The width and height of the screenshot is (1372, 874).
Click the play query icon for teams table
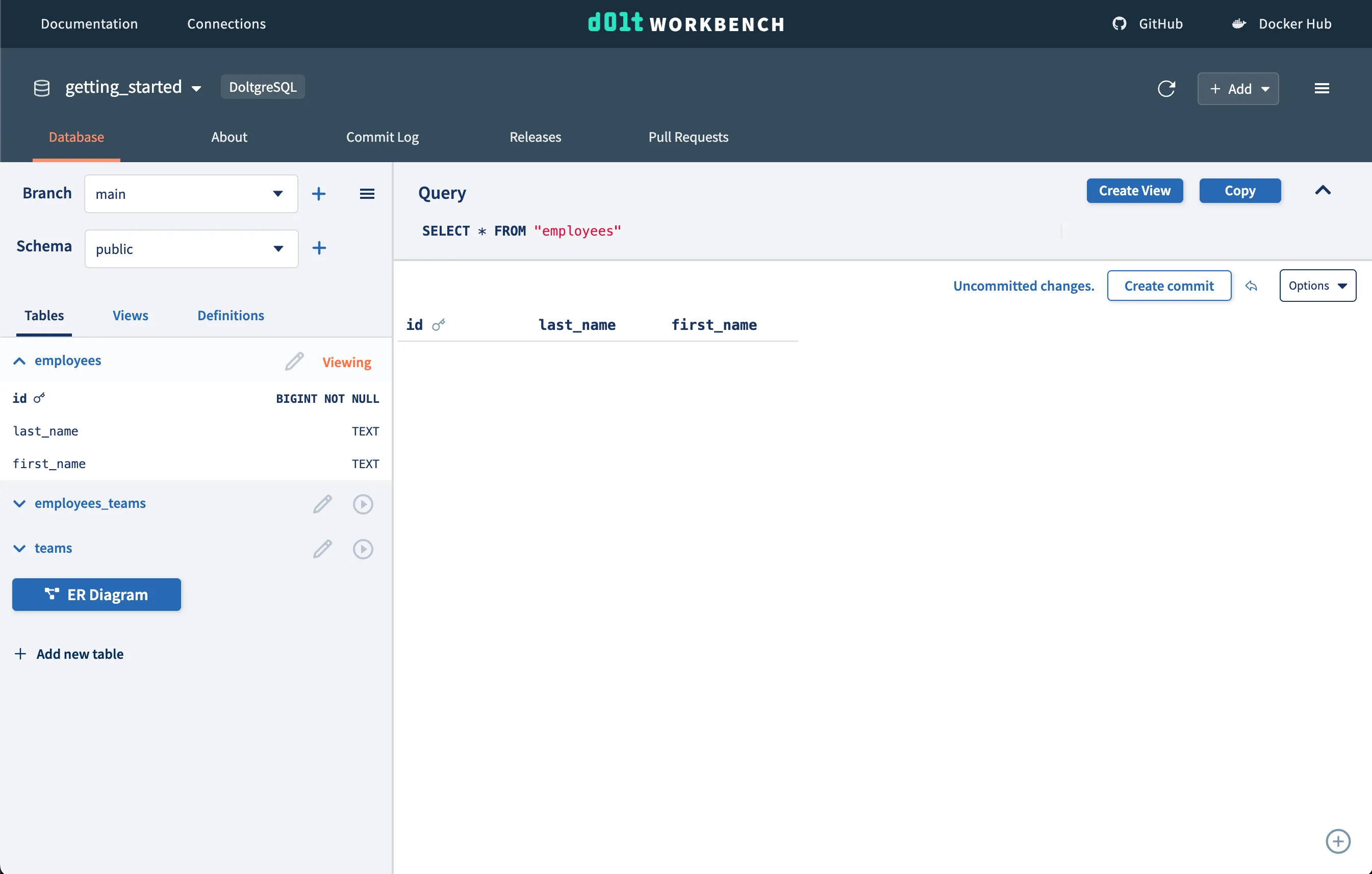click(363, 549)
